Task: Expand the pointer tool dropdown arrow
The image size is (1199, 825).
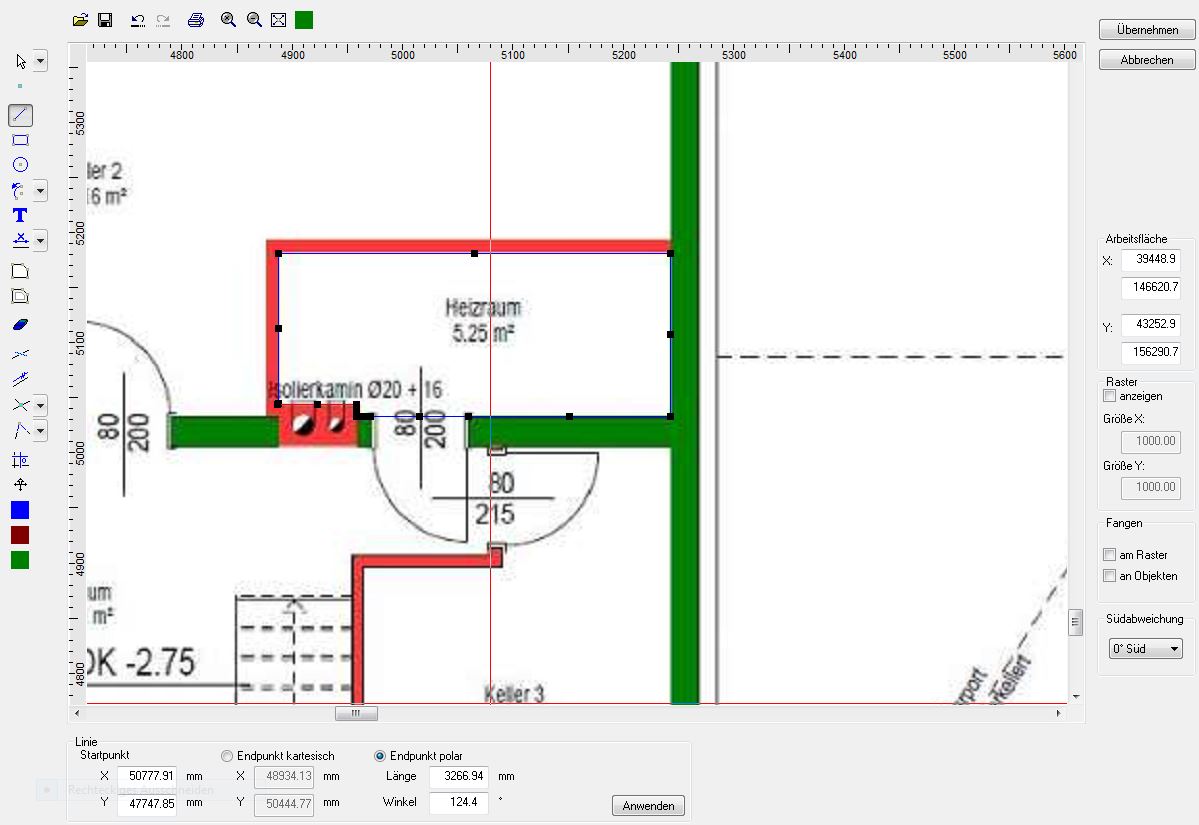Action: (x=40, y=62)
